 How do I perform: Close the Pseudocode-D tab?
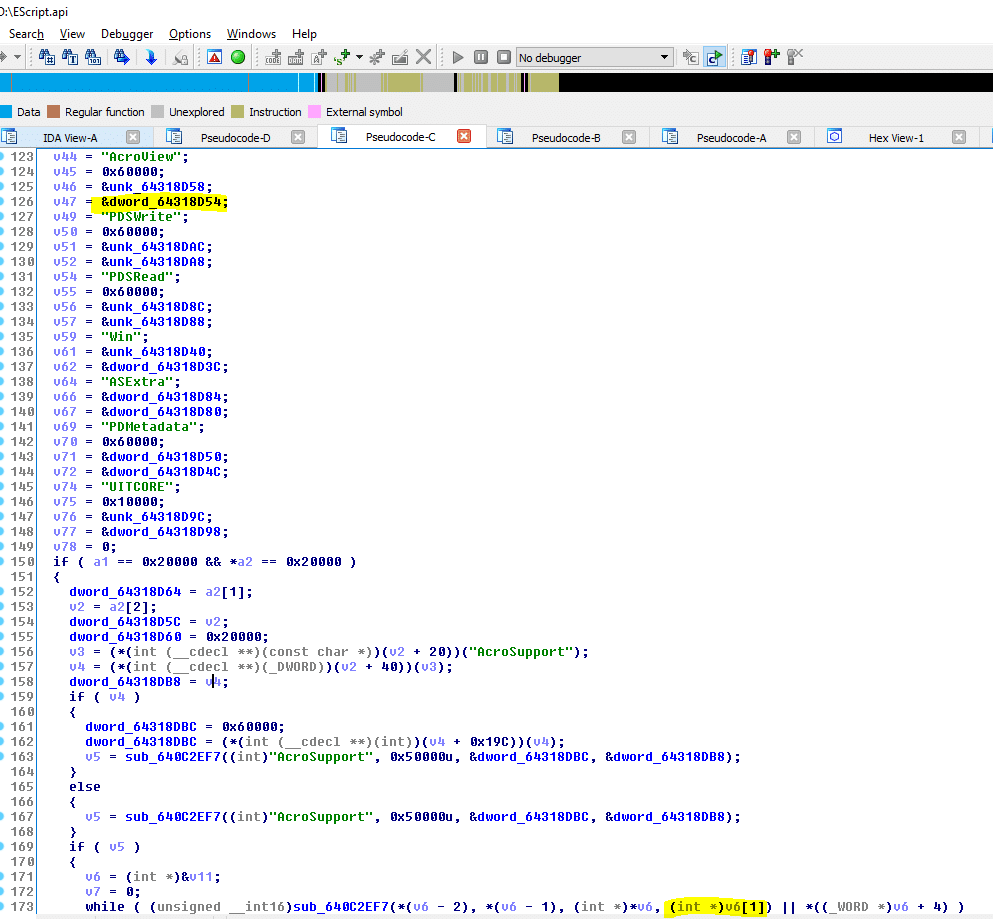(x=298, y=137)
